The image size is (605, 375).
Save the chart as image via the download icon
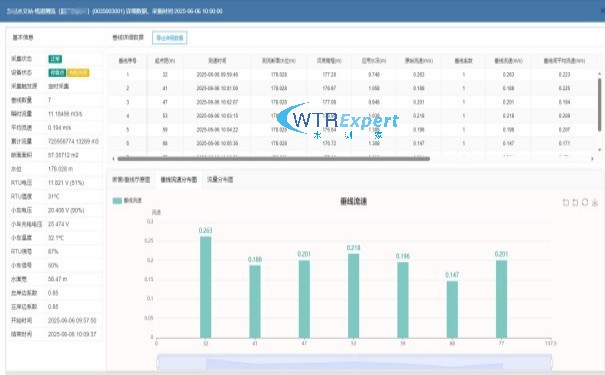[x=595, y=202]
